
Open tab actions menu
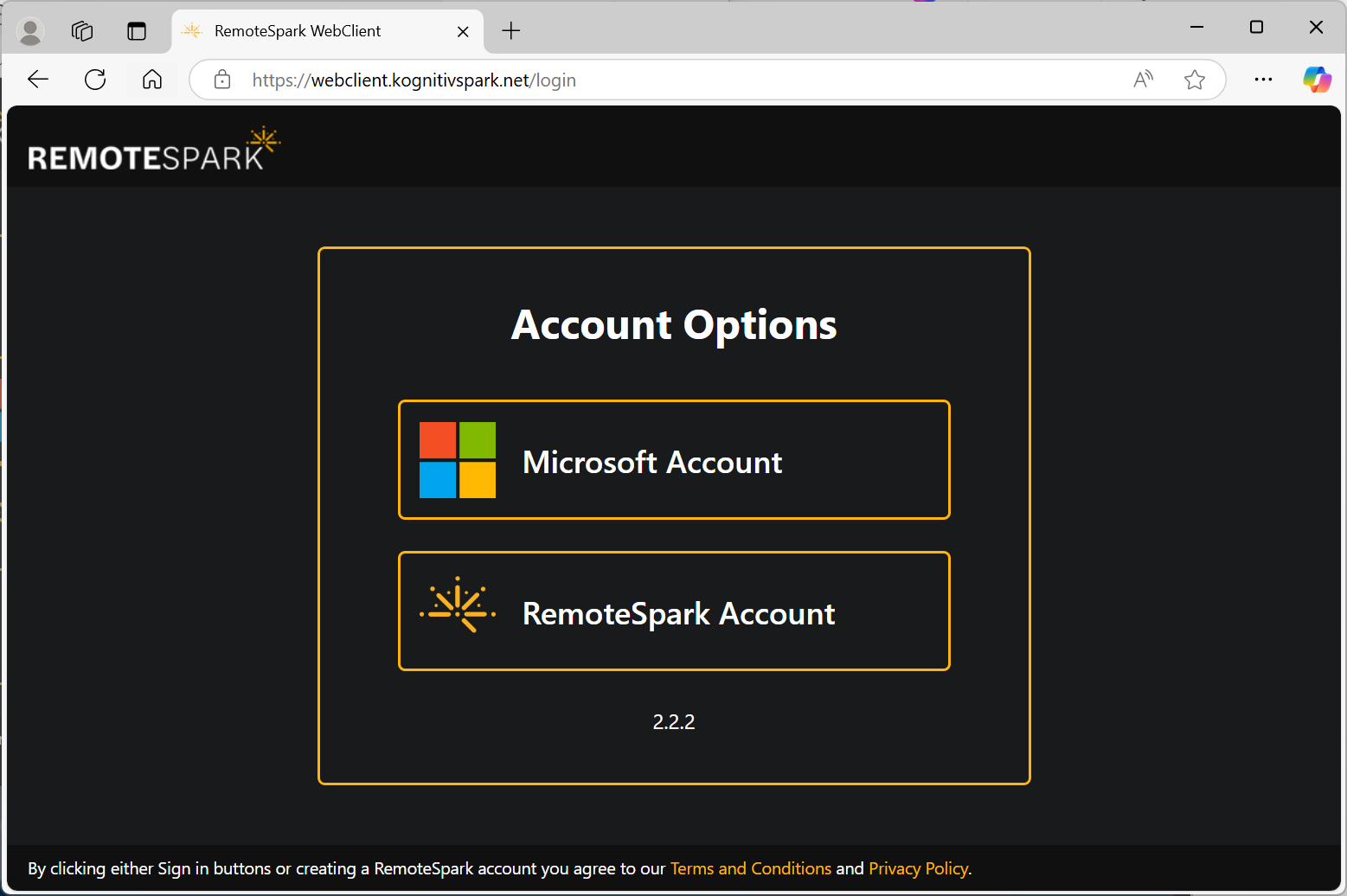137,31
